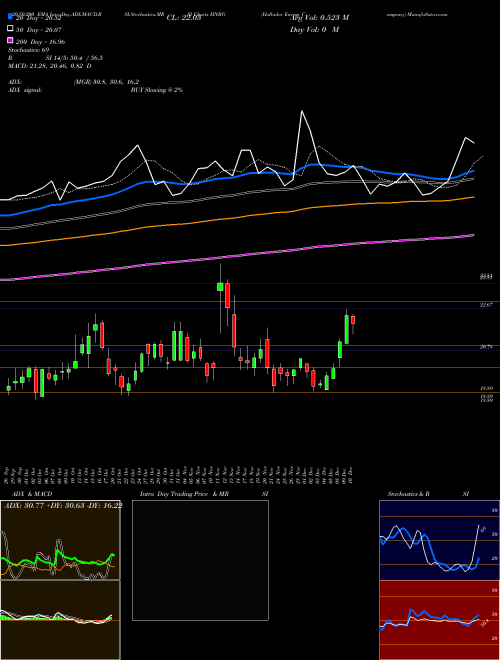The height and width of the screenshot is (660, 500).
Task: Click the 'SI 14/3: 50.4 / 56.5' value
Action: pyautogui.click(x=72, y=58)
